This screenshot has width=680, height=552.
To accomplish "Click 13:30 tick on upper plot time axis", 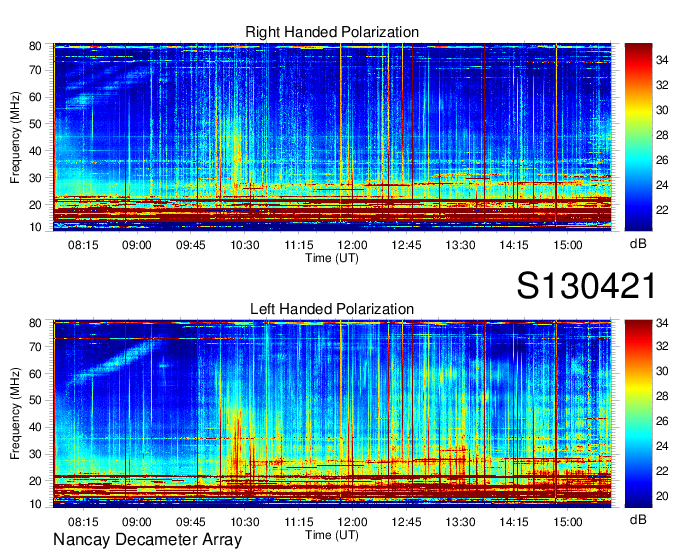I will [461, 245].
